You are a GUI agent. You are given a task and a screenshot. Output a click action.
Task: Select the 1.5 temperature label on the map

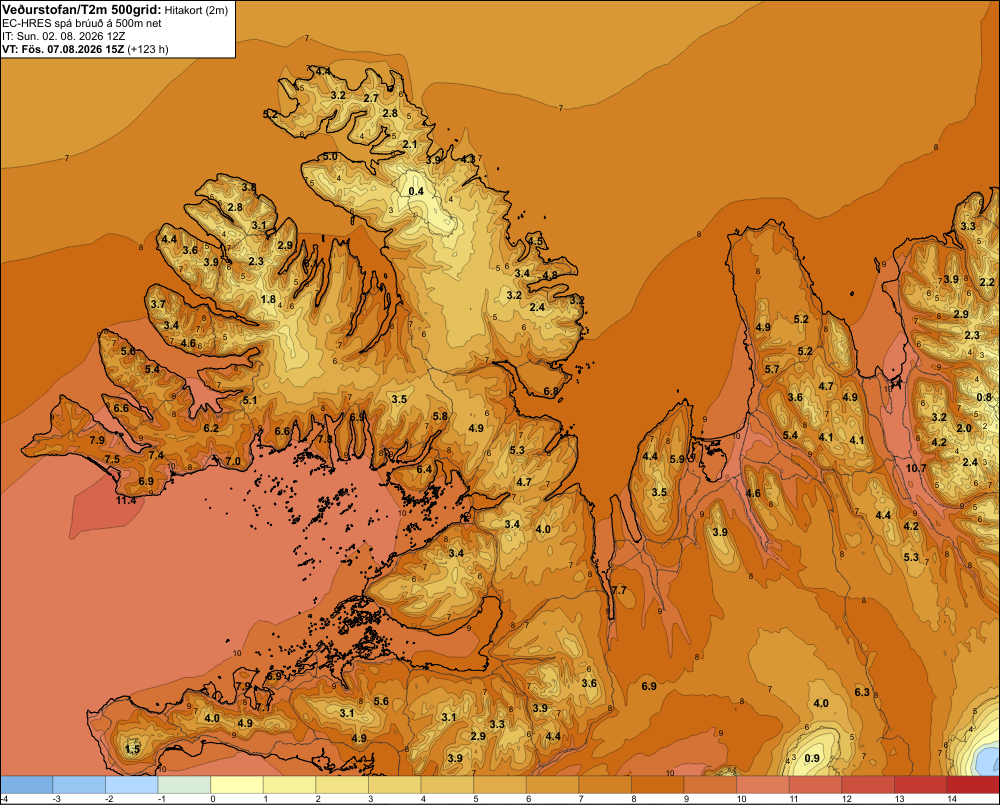tap(133, 749)
